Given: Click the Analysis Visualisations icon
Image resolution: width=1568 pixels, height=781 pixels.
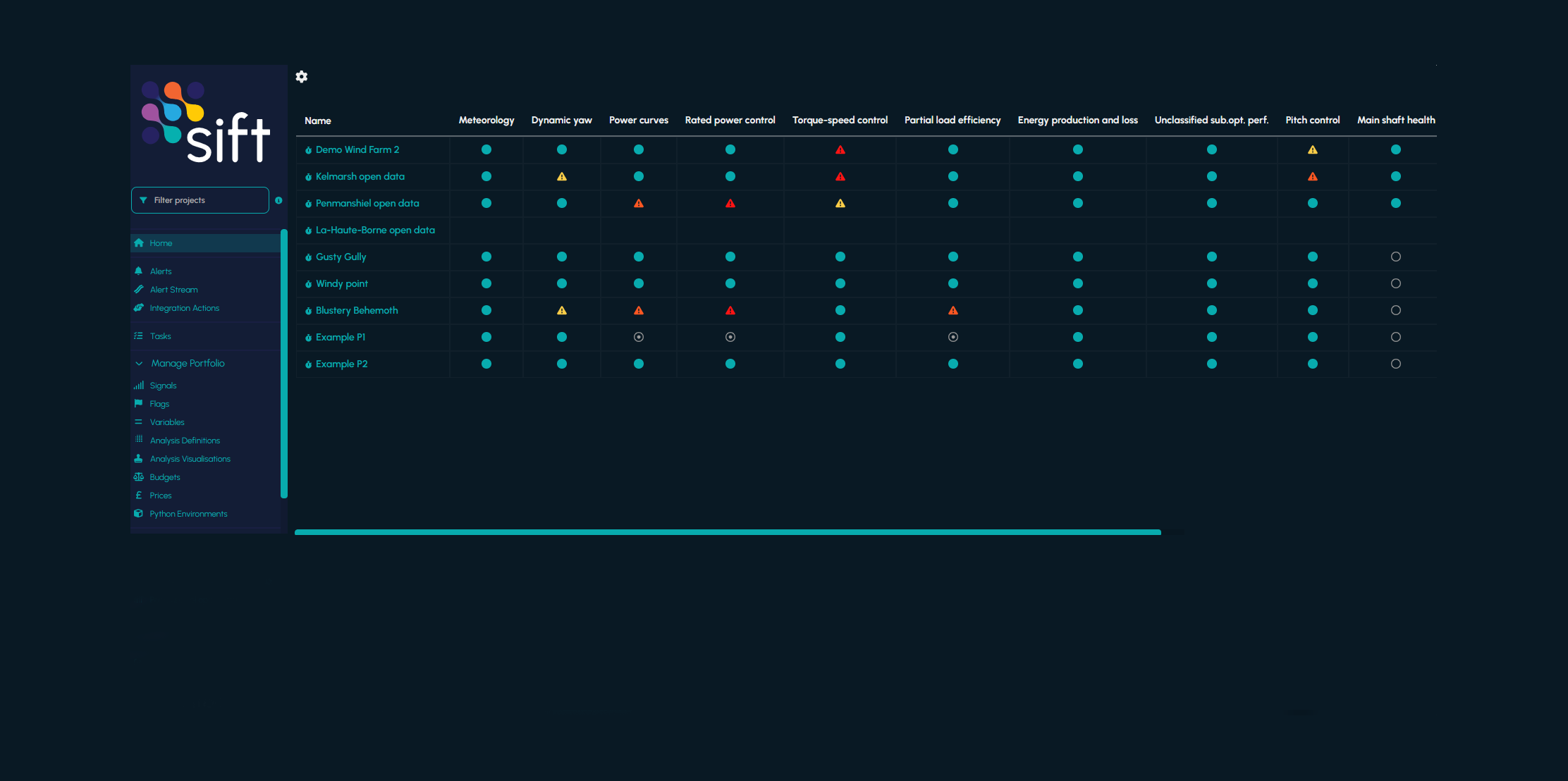Looking at the screenshot, I should (139, 459).
